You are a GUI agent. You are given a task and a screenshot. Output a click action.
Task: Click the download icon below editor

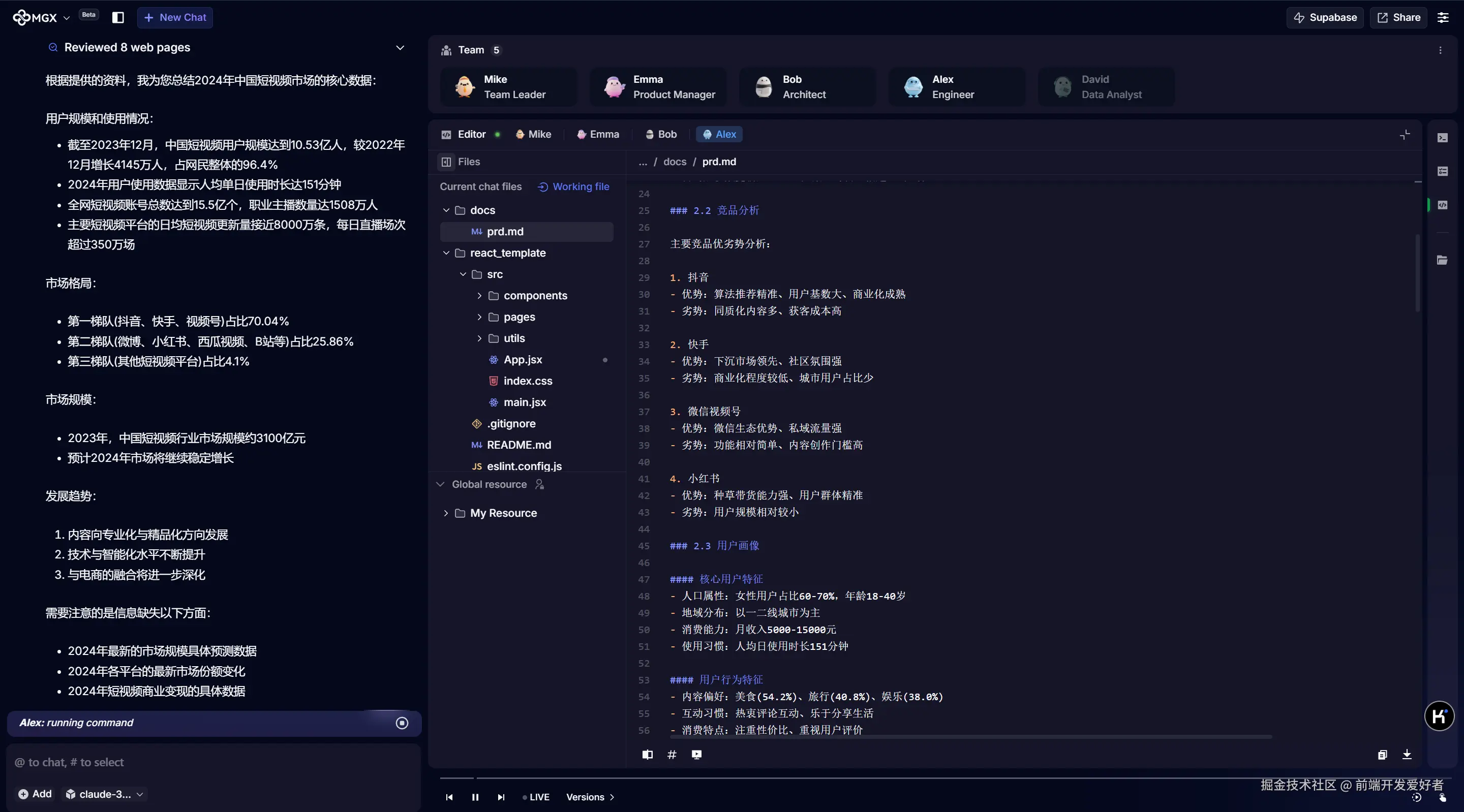[x=1407, y=755]
